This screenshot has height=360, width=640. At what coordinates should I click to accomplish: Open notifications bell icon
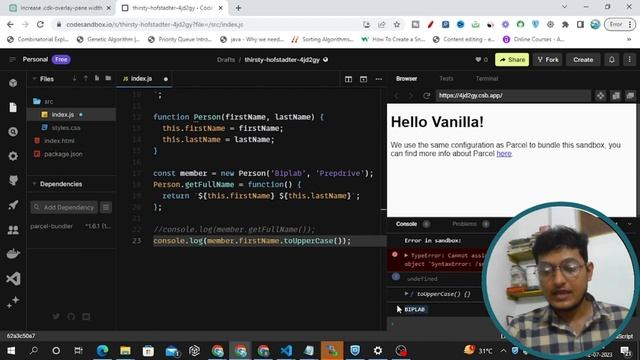tap(611, 60)
